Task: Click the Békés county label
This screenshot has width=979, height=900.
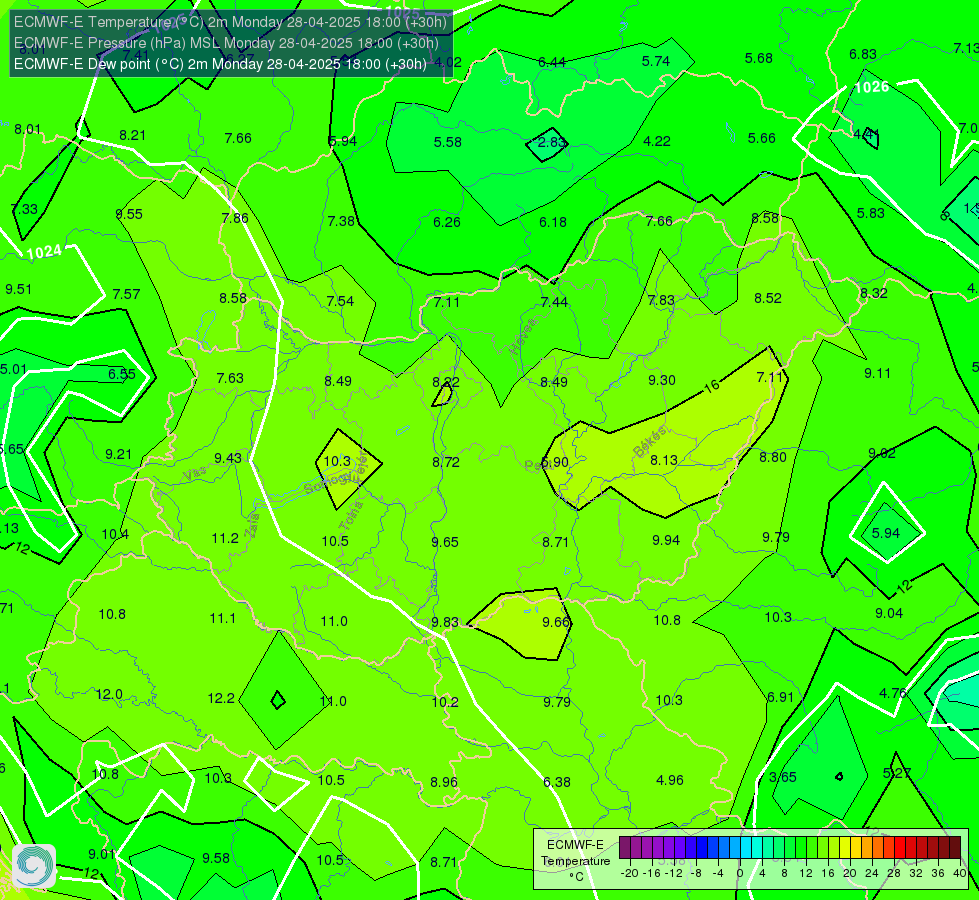Action: coord(650,442)
